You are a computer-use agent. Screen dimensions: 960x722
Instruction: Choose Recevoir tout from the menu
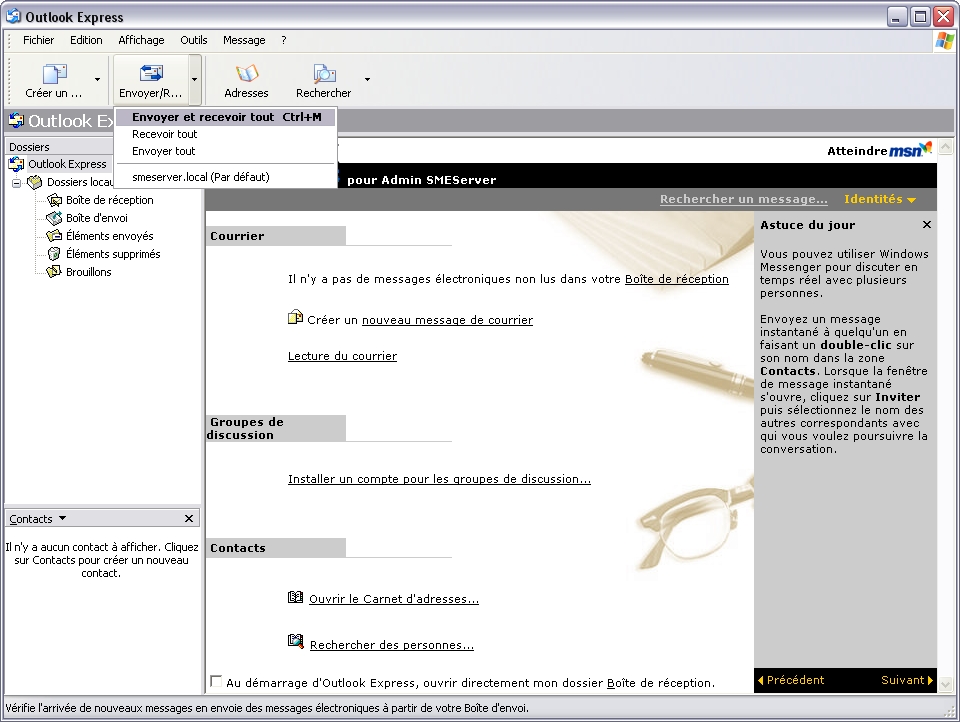(x=225, y=134)
